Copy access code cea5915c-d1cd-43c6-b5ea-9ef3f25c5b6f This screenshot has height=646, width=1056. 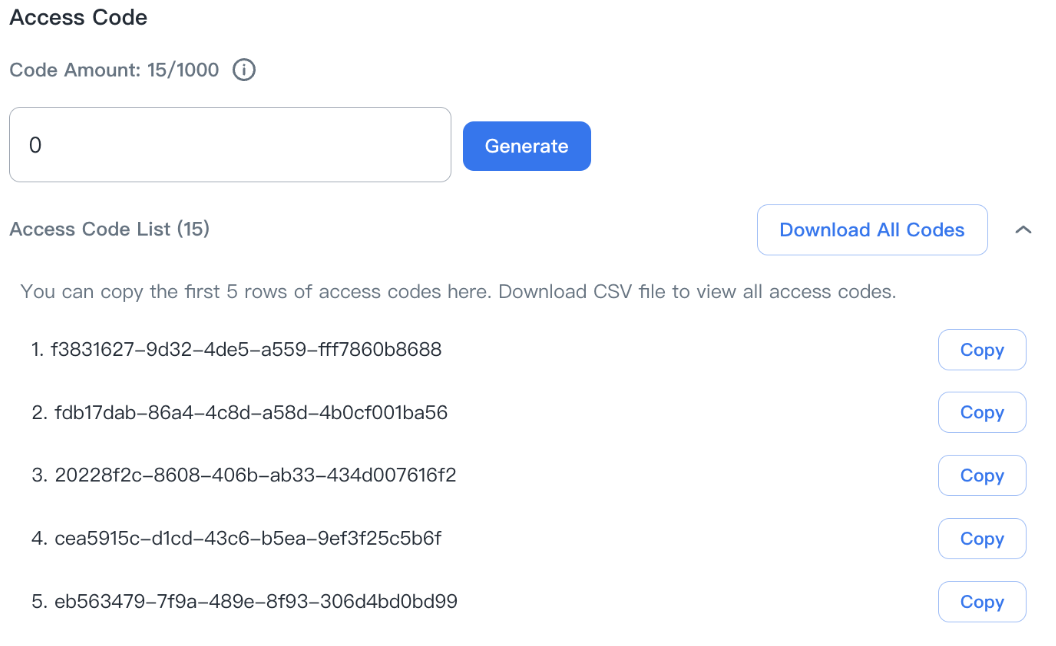[981, 538]
